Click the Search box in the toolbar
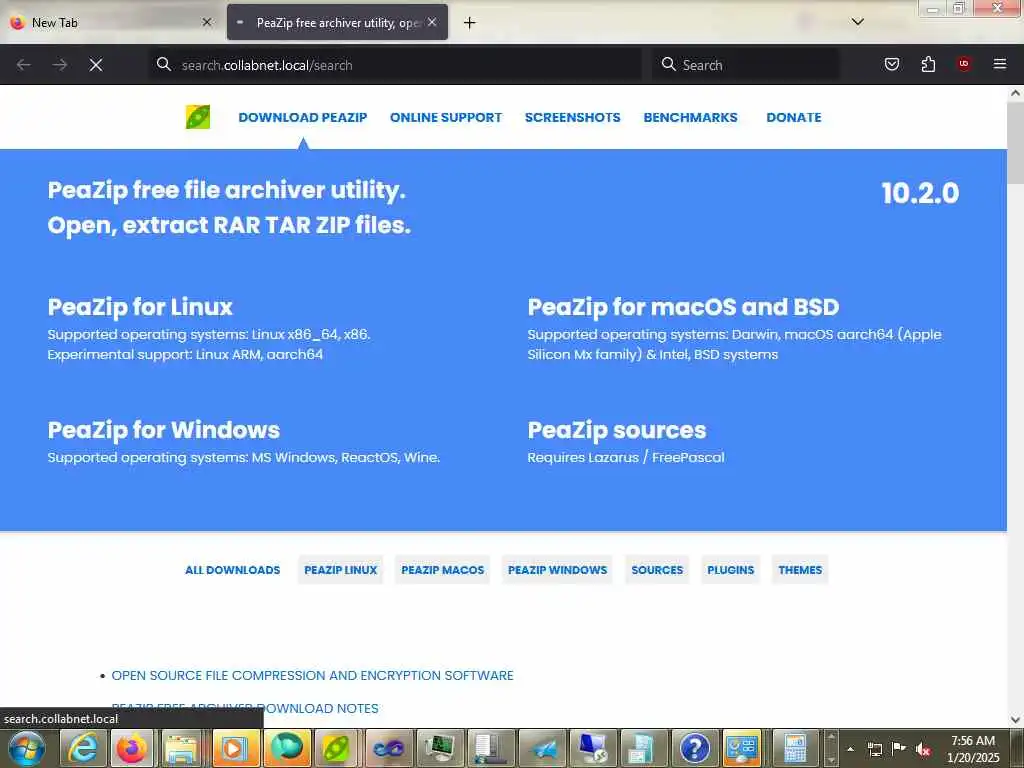 click(x=746, y=65)
